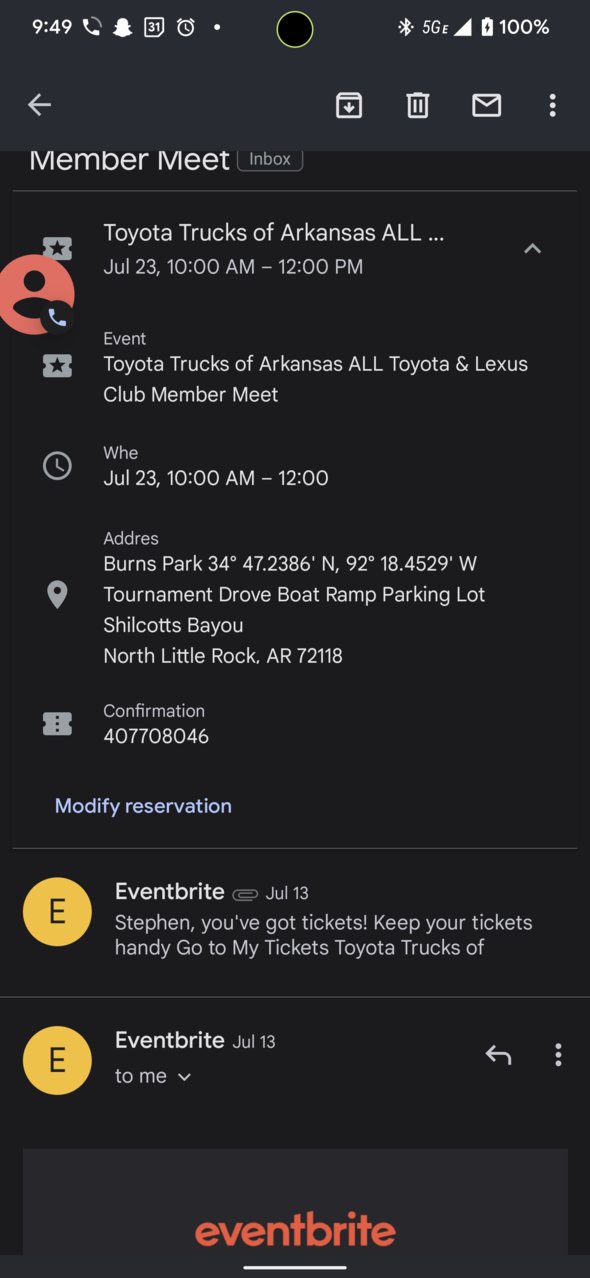
Task: Click the Modify reservation link
Action: click(x=143, y=806)
